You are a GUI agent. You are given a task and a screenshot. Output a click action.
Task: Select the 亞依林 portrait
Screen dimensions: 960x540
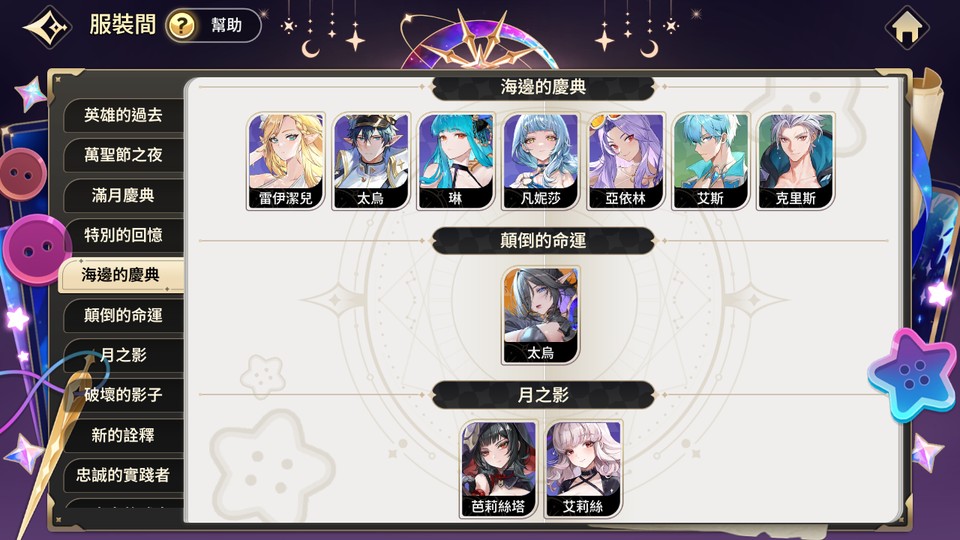point(626,161)
